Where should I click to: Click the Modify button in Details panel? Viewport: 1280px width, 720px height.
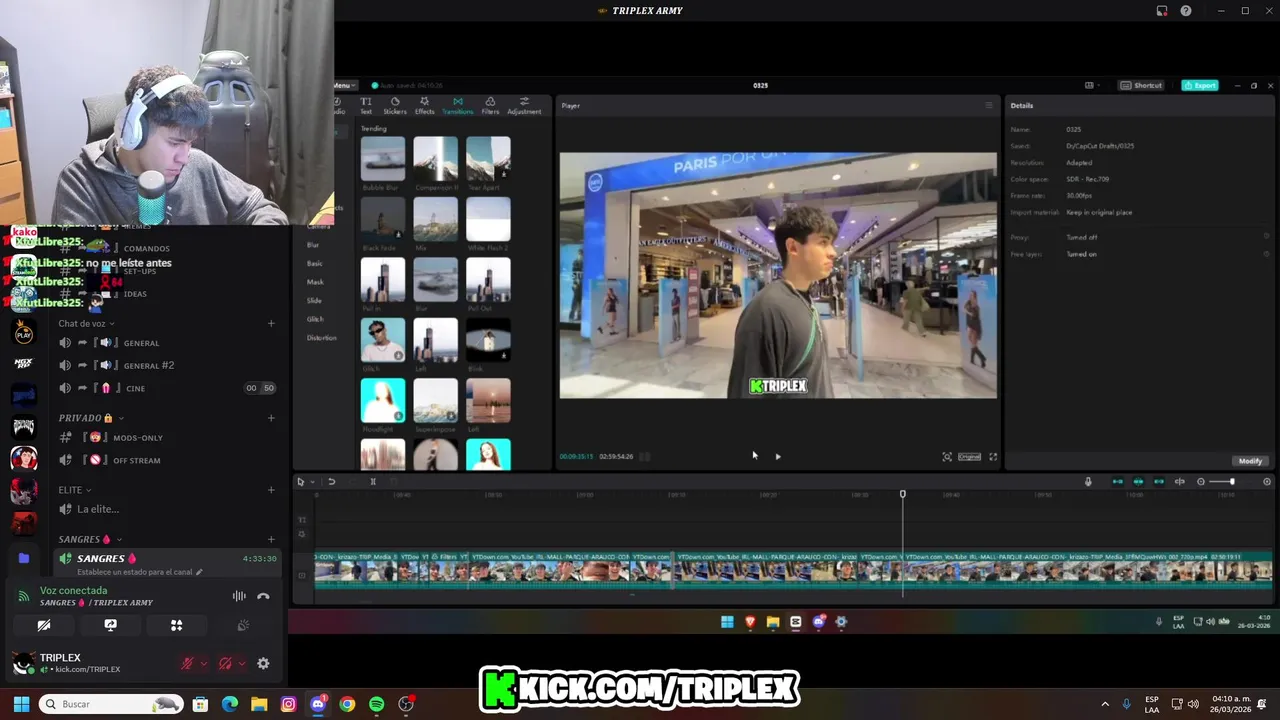pyautogui.click(x=1250, y=461)
